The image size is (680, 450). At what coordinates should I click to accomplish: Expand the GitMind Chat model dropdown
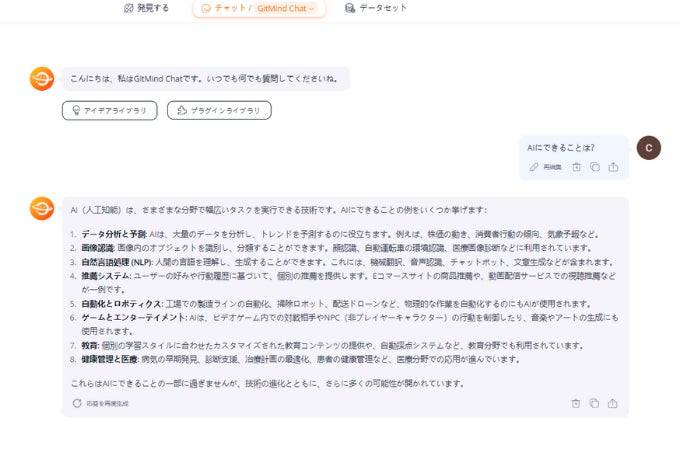pyautogui.click(x=284, y=8)
